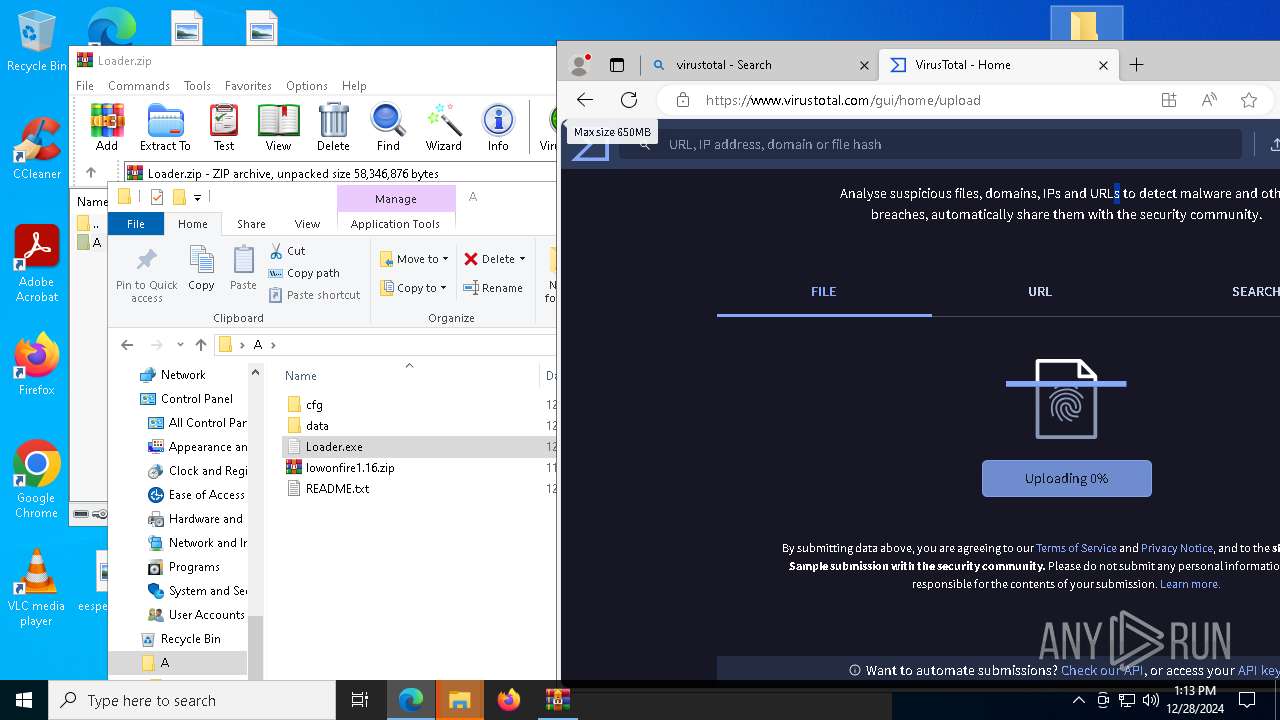Open the Recycle Bin desktop icon
Viewport: 1280px width, 720px height.
(x=36, y=42)
